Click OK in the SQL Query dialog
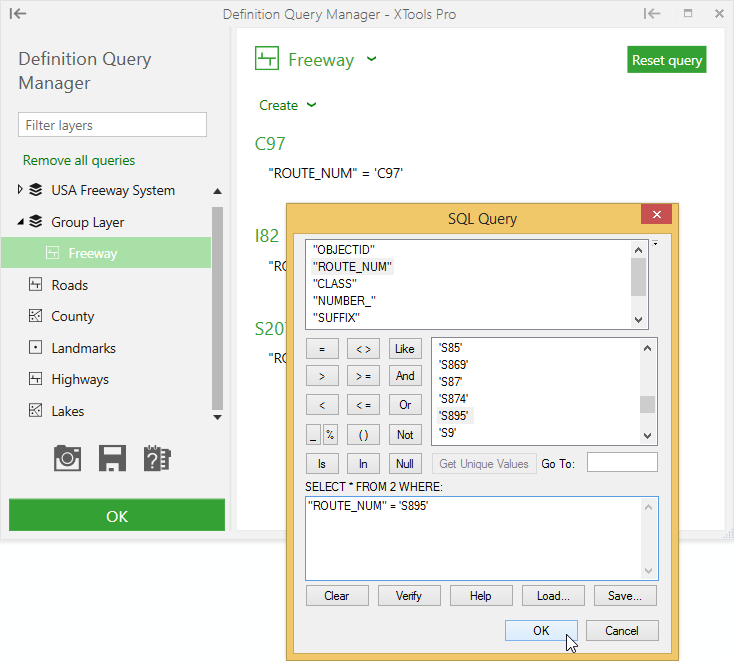Image resolution: width=734 pixels, height=661 pixels. (541, 631)
